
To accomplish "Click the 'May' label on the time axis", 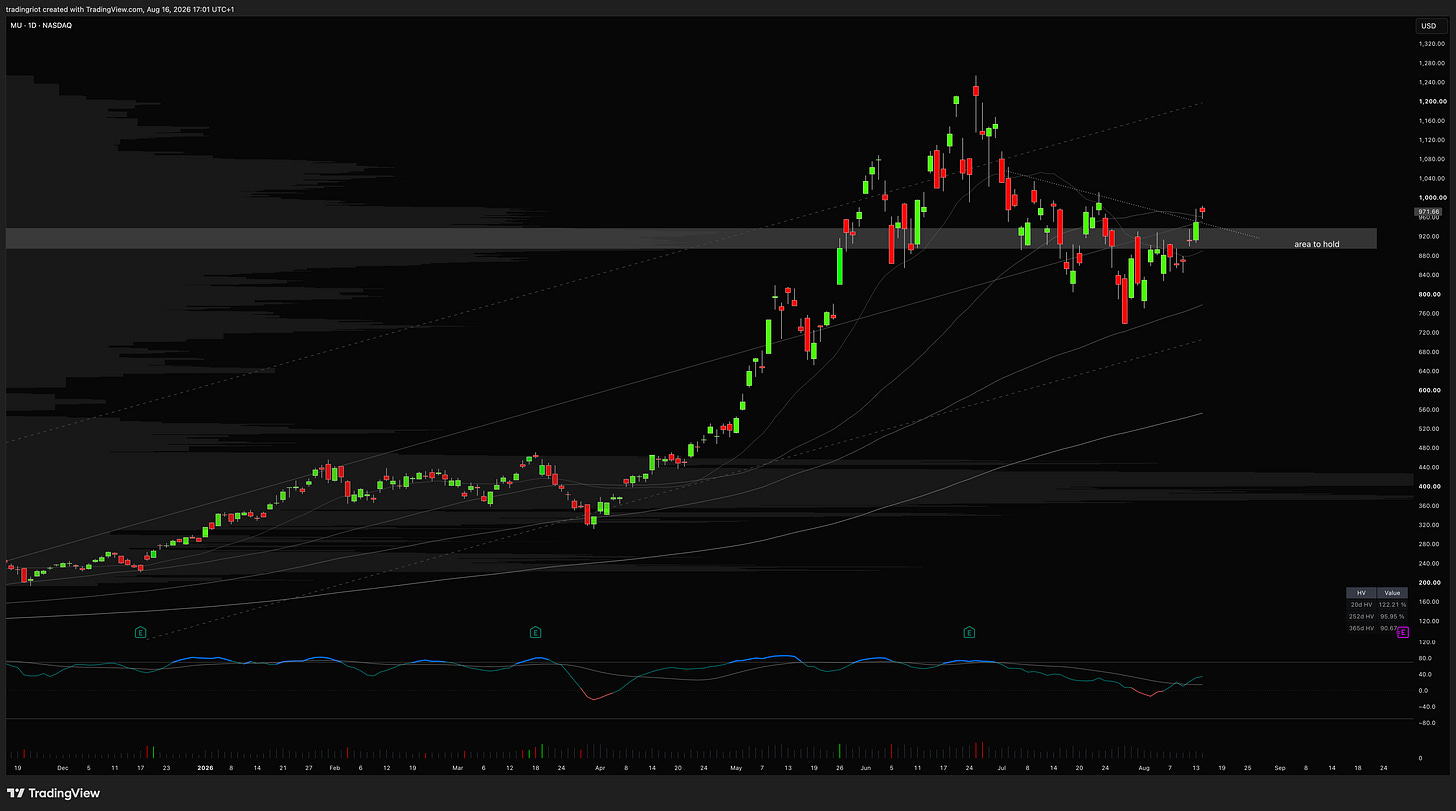I will (x=735, y=768).
